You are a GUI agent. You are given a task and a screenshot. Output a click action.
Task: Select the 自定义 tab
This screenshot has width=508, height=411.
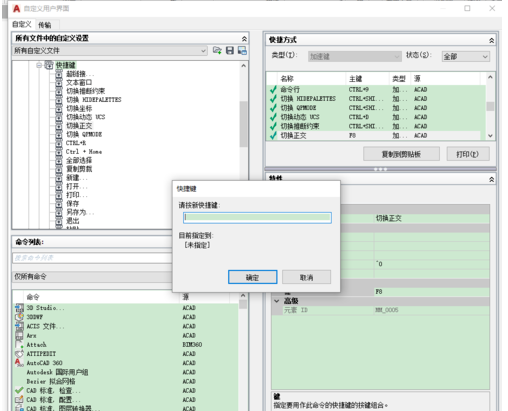pos(22,24)
